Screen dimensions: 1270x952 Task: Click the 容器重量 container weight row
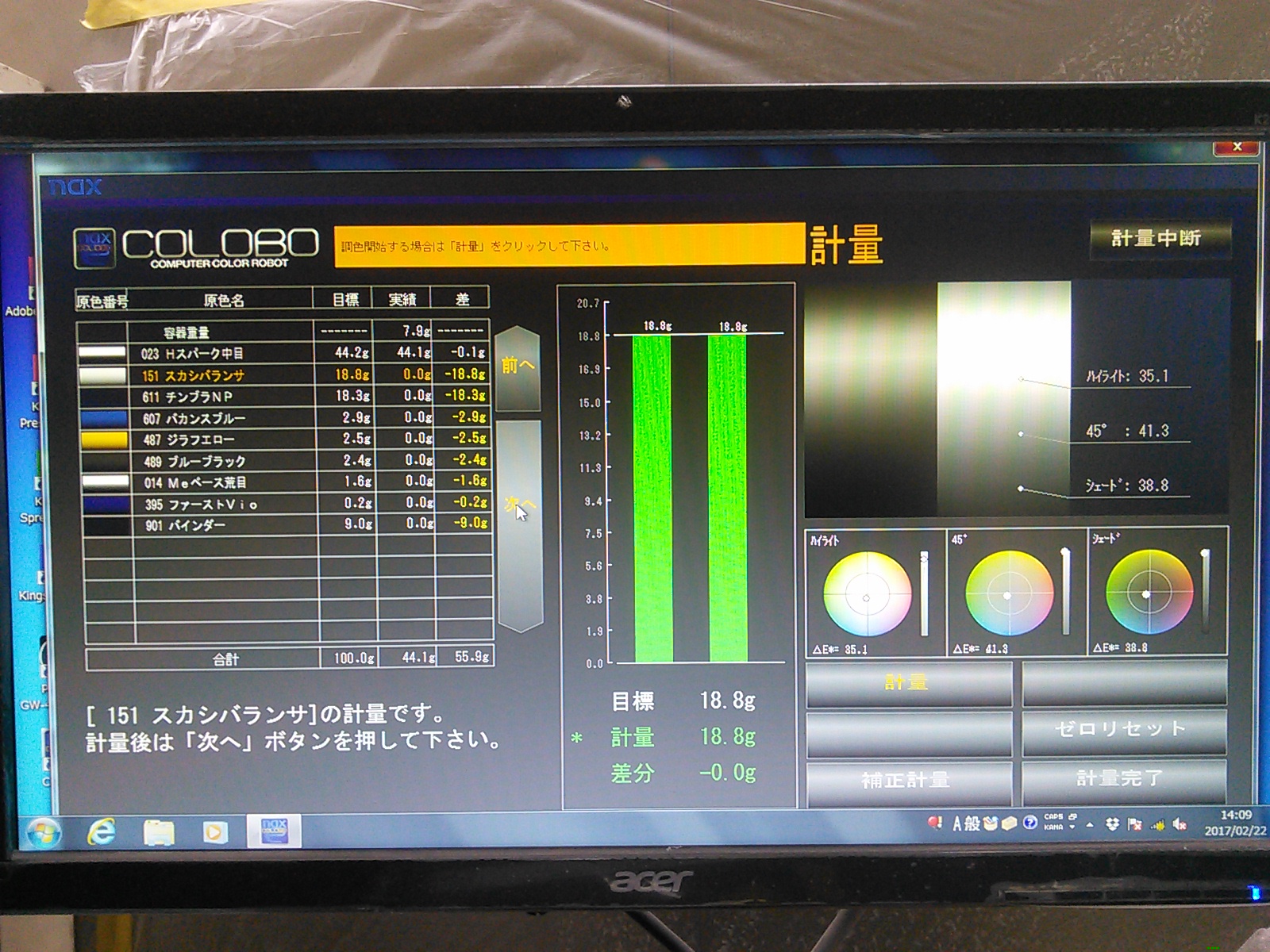point(284,332)
